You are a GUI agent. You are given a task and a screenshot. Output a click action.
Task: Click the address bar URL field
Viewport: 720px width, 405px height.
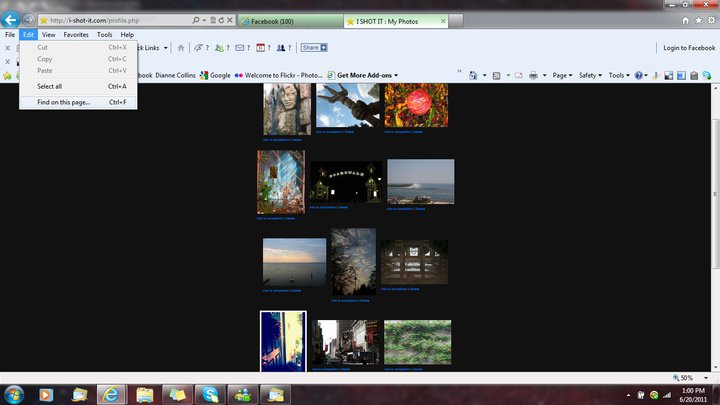120,20
